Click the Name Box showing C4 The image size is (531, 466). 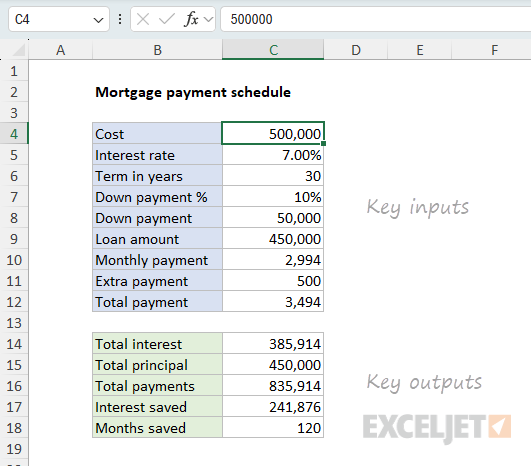pyautogui.click(x=59, y=19)
